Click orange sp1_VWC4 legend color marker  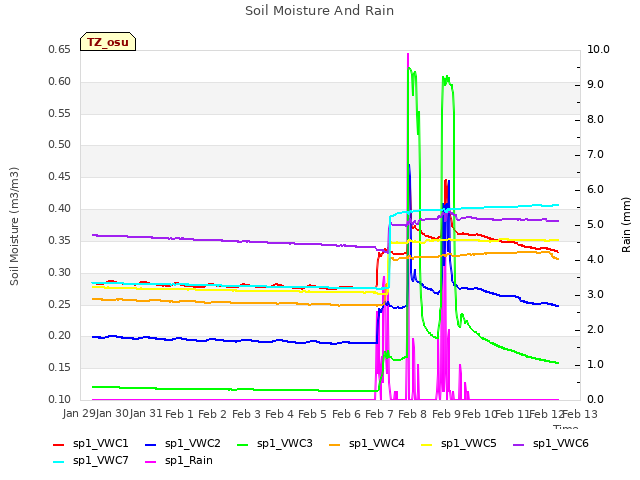pyautogui.click(x=335, y=445)
